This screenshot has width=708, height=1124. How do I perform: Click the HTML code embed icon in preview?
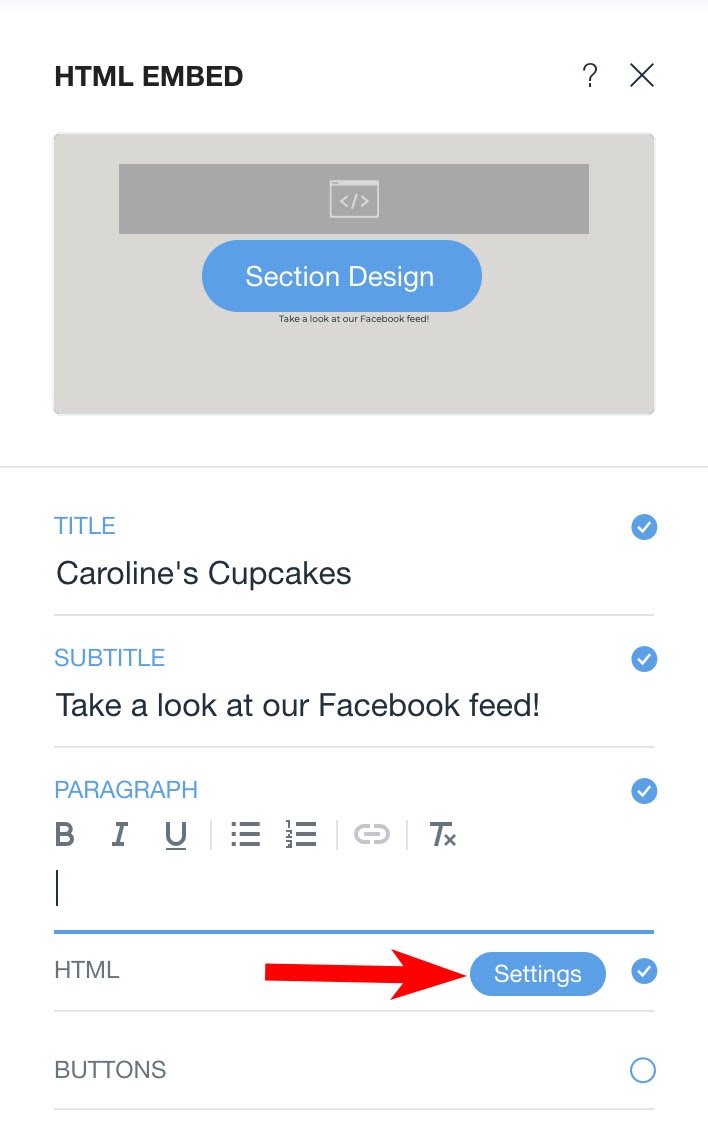354,199
